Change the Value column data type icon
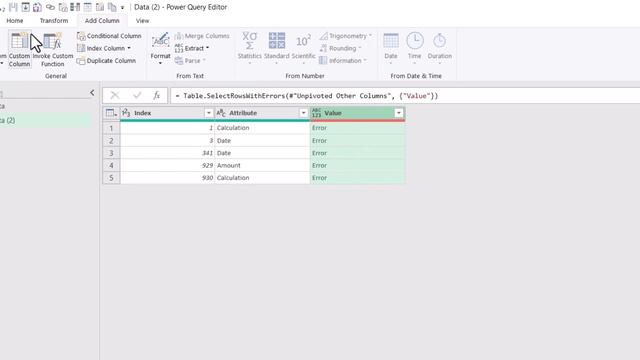Viewport: 640px width, 360px height. click(316, 113)
